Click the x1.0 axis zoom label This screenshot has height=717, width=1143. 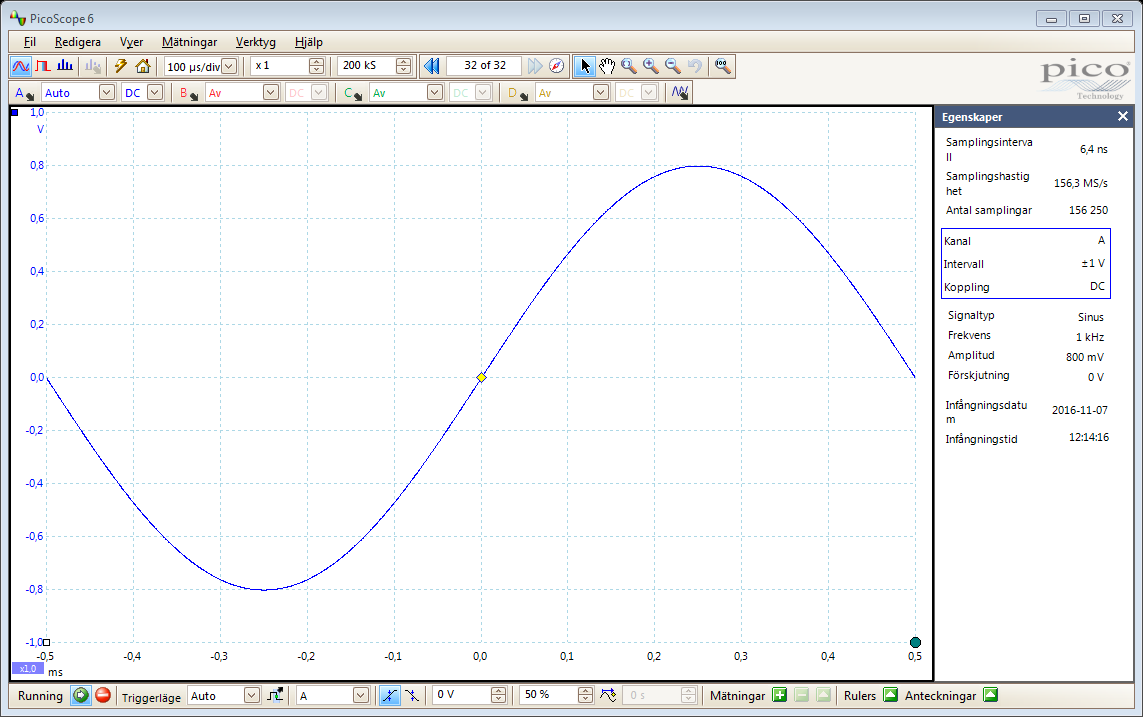(28, 668)
